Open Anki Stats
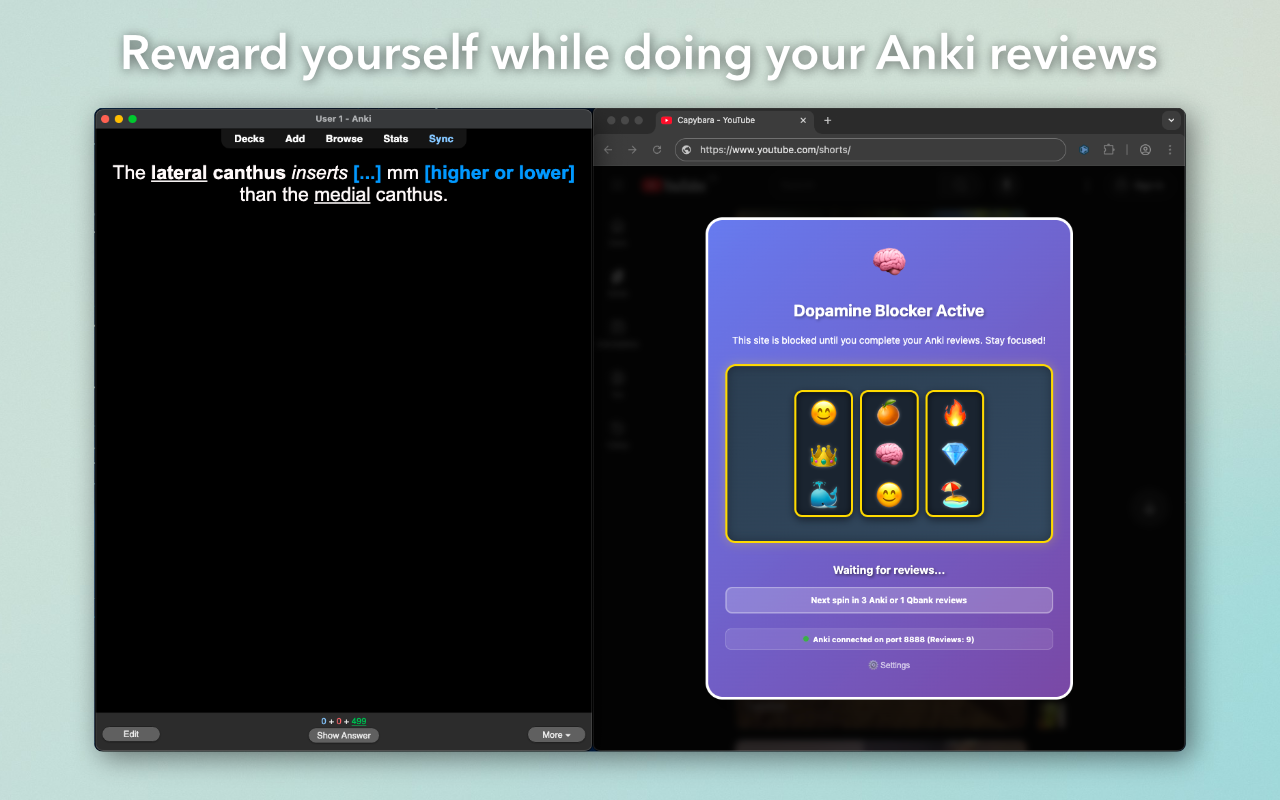Viewport: 1280px width, 800px height. (x=396, y=139)
